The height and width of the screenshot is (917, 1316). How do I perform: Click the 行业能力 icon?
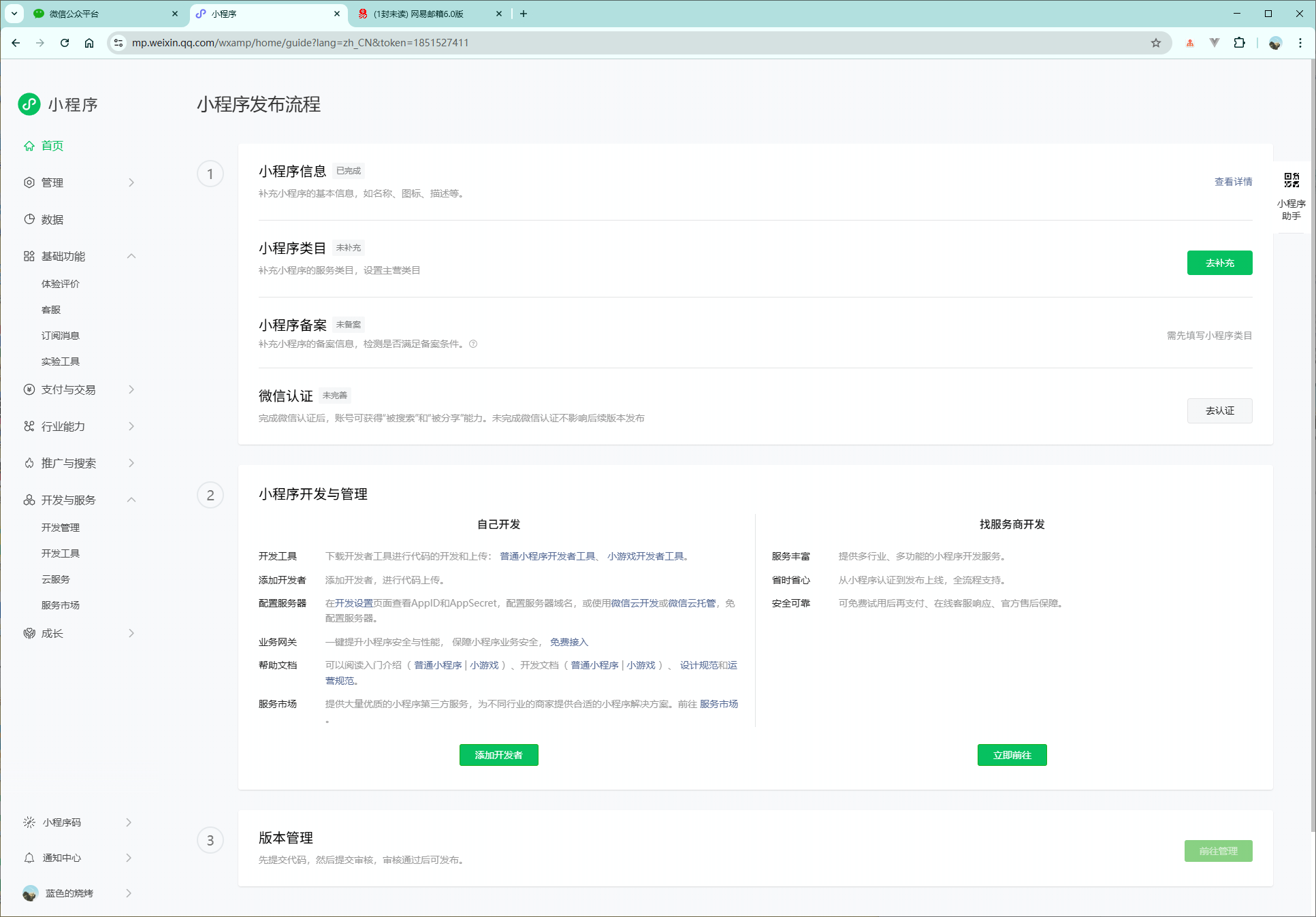point(29,426)
